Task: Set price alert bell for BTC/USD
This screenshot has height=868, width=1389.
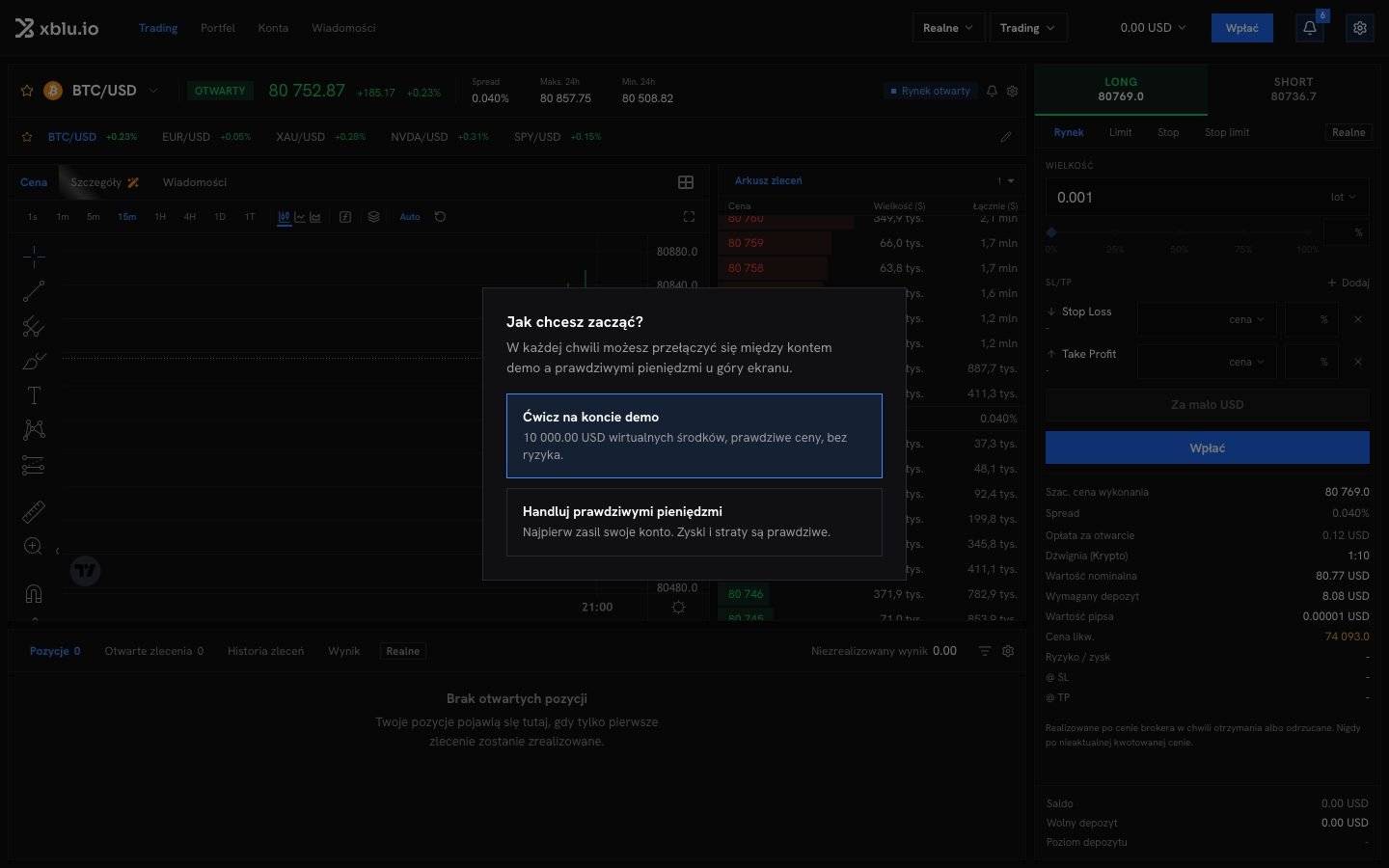Action: pos(992,91)
